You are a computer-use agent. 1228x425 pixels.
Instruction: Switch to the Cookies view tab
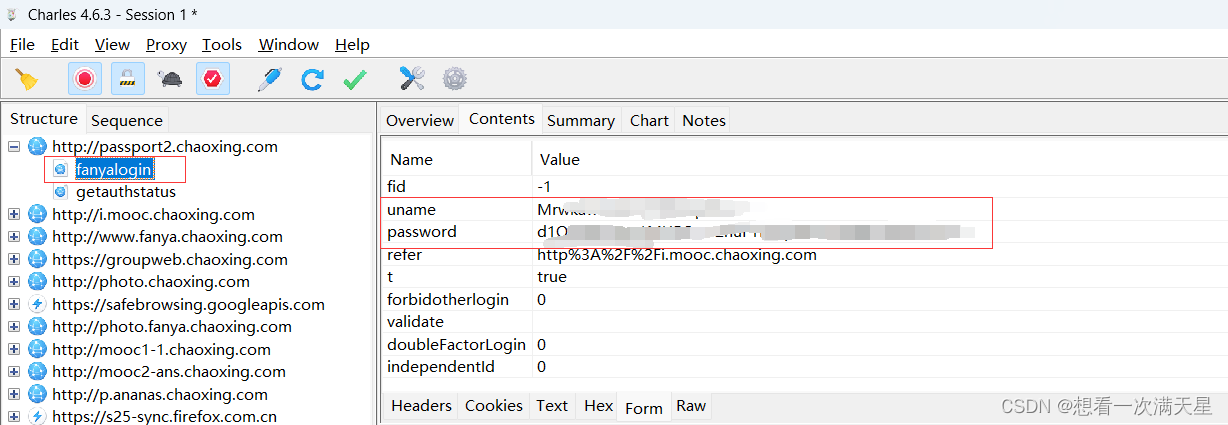click(494, 406)
